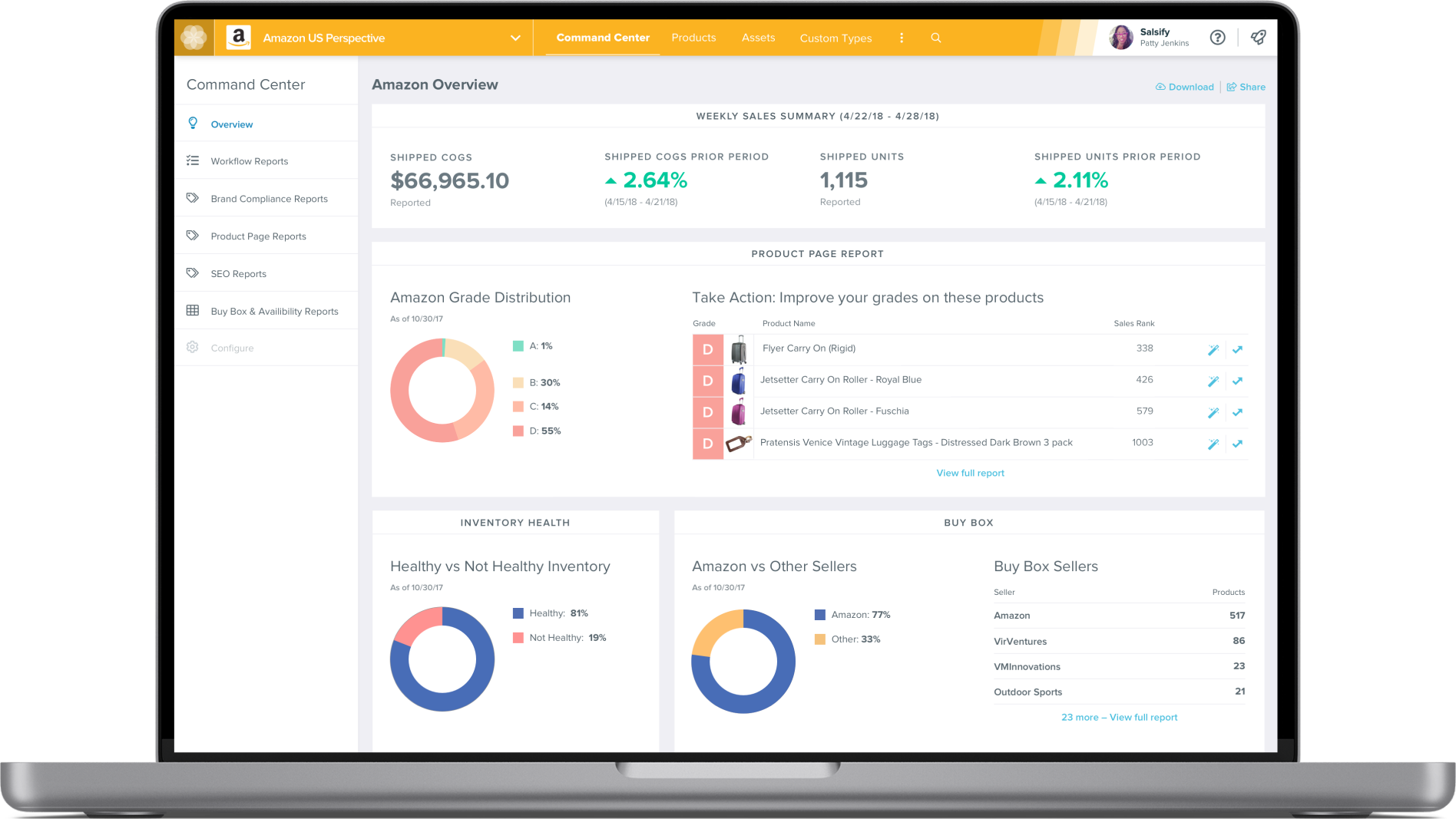Open the Command Center tab
1456x819 pixels.
(x=603, y=38)
